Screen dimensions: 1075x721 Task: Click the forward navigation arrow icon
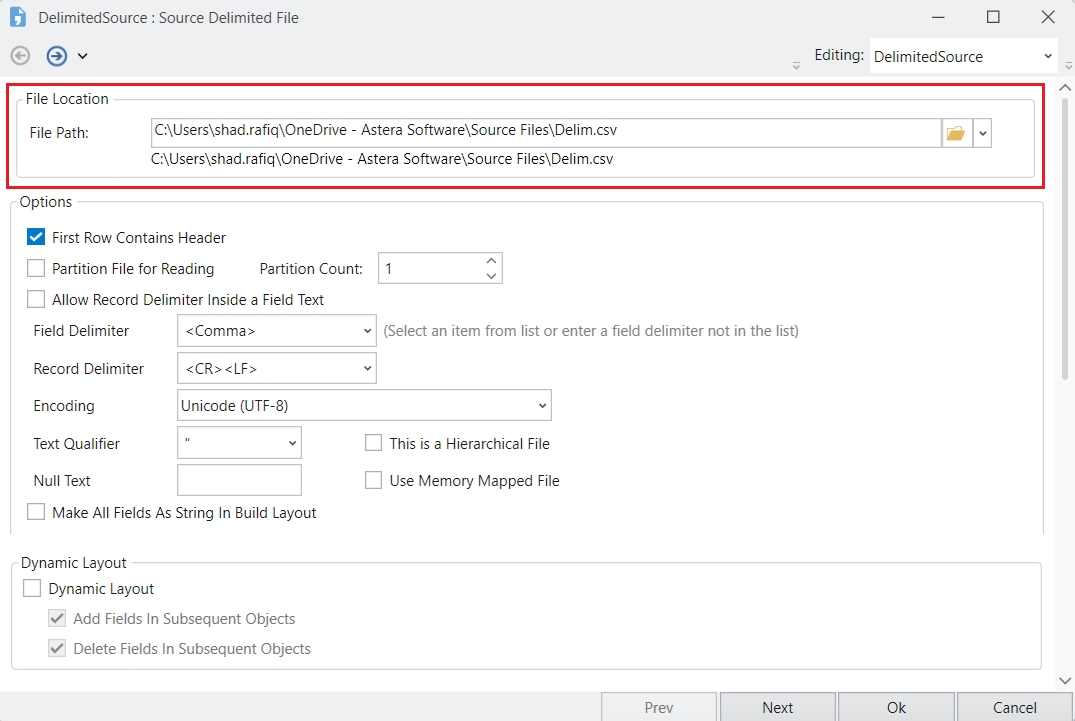57,56
